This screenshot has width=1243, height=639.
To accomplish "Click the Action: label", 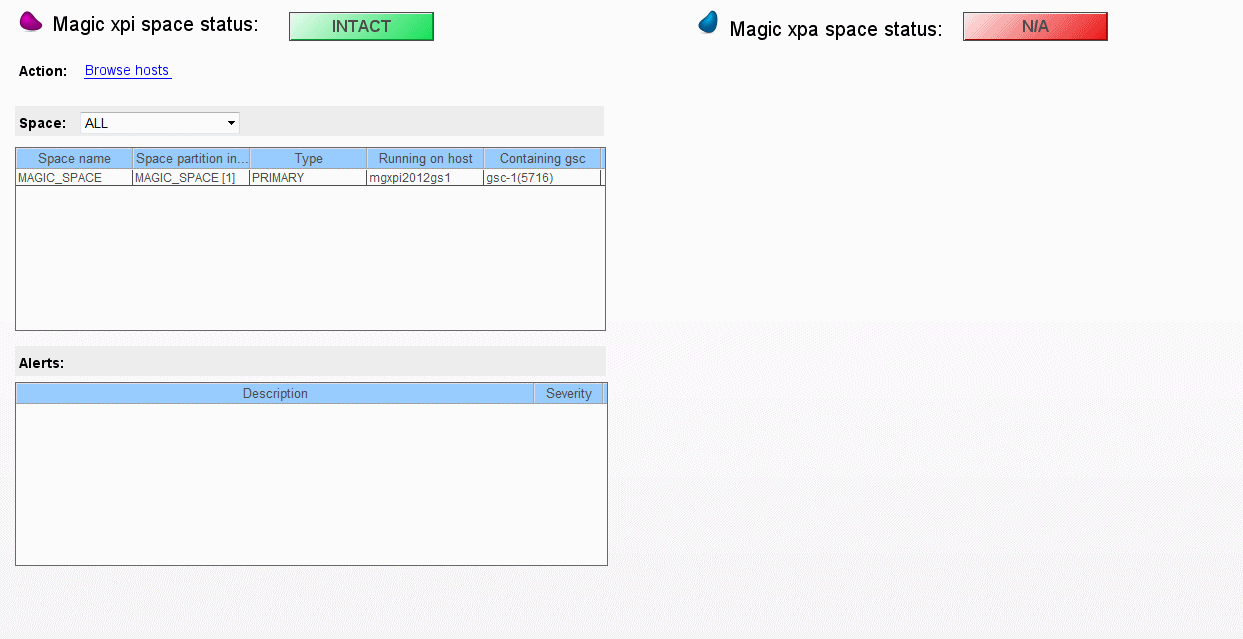I will [x=43, y=71].
